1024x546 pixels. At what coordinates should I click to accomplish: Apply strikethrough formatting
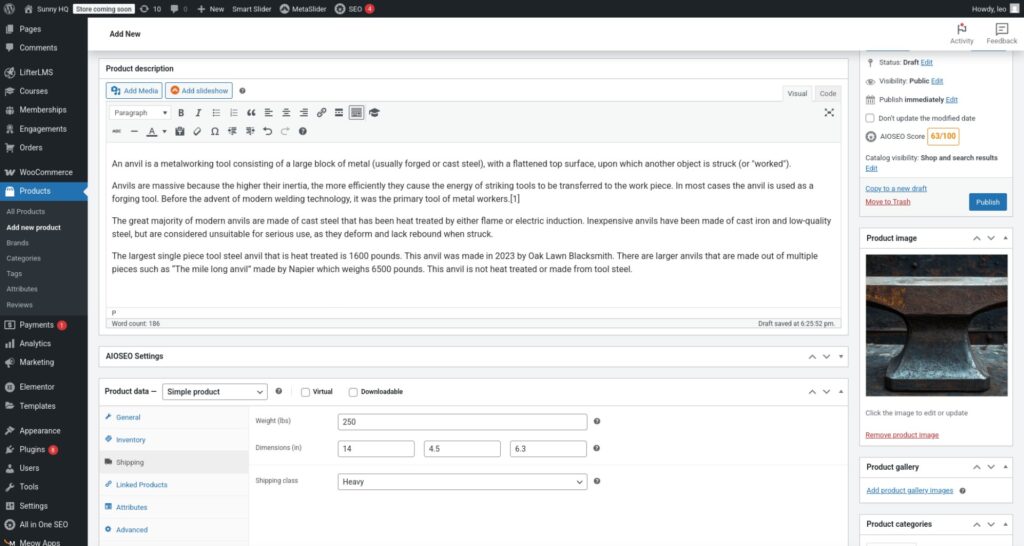117,131
